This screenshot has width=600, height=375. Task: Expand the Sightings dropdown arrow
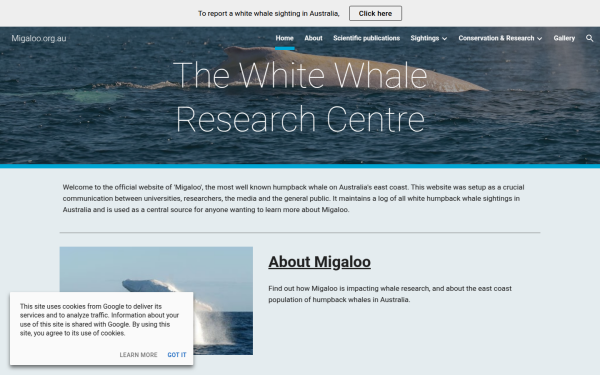(x=444, y=39)
